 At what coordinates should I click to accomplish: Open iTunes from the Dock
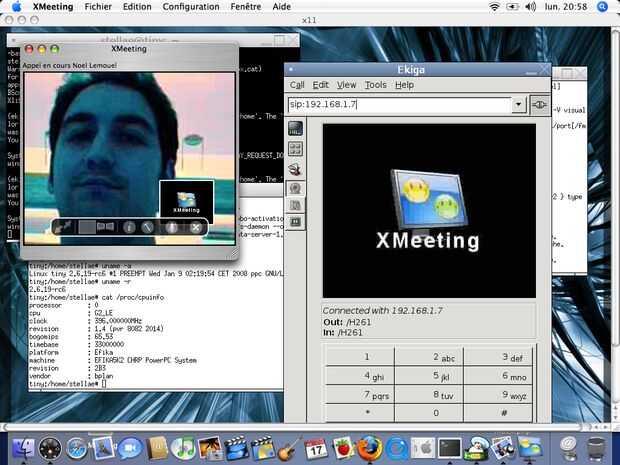(x=183, y=448)
